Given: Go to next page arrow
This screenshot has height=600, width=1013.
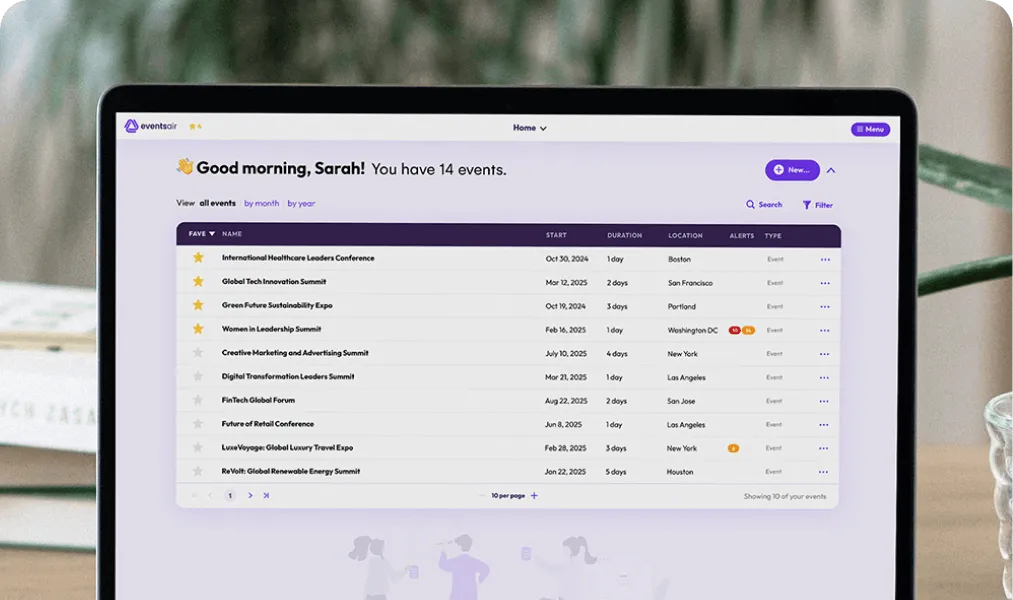Looking at the screenshot, I should point(250,495).
